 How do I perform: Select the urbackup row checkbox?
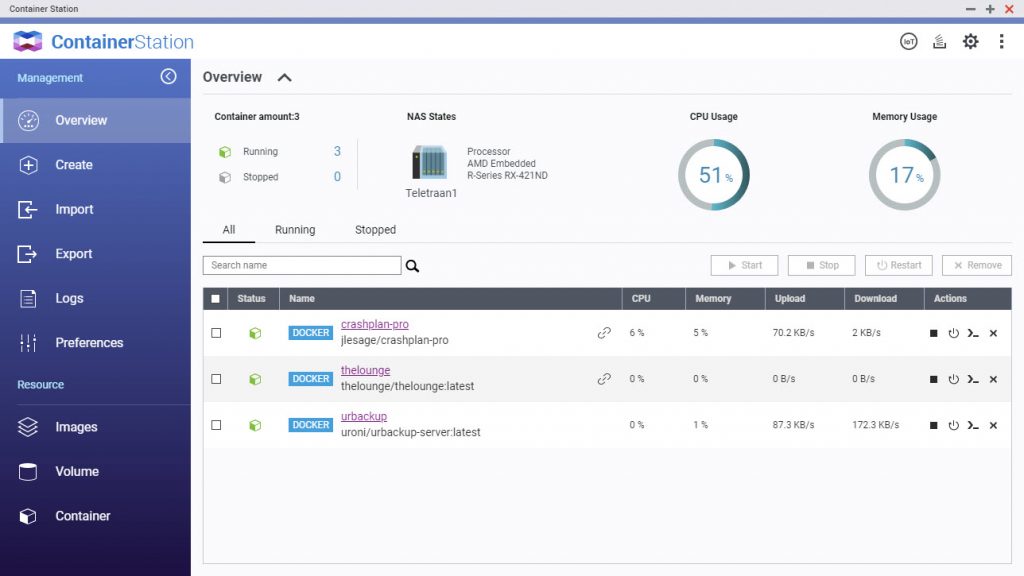[x=216, y=425]
